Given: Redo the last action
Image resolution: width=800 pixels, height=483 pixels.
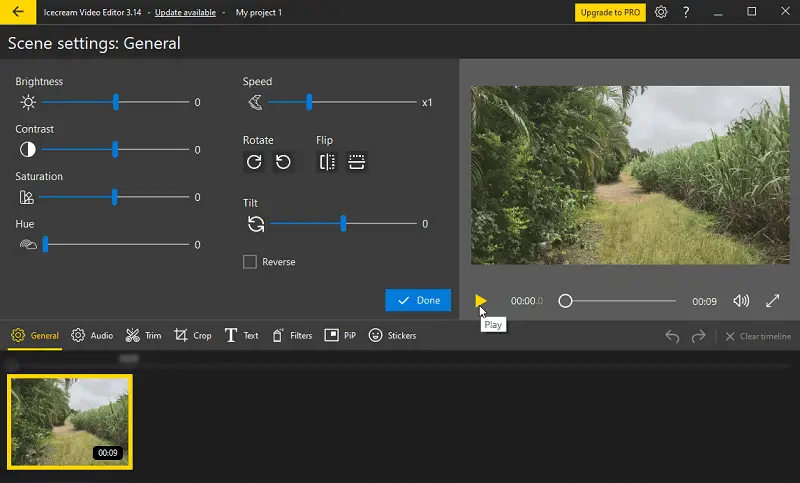Looking at the screenshot, I should [x=698, y=336].
